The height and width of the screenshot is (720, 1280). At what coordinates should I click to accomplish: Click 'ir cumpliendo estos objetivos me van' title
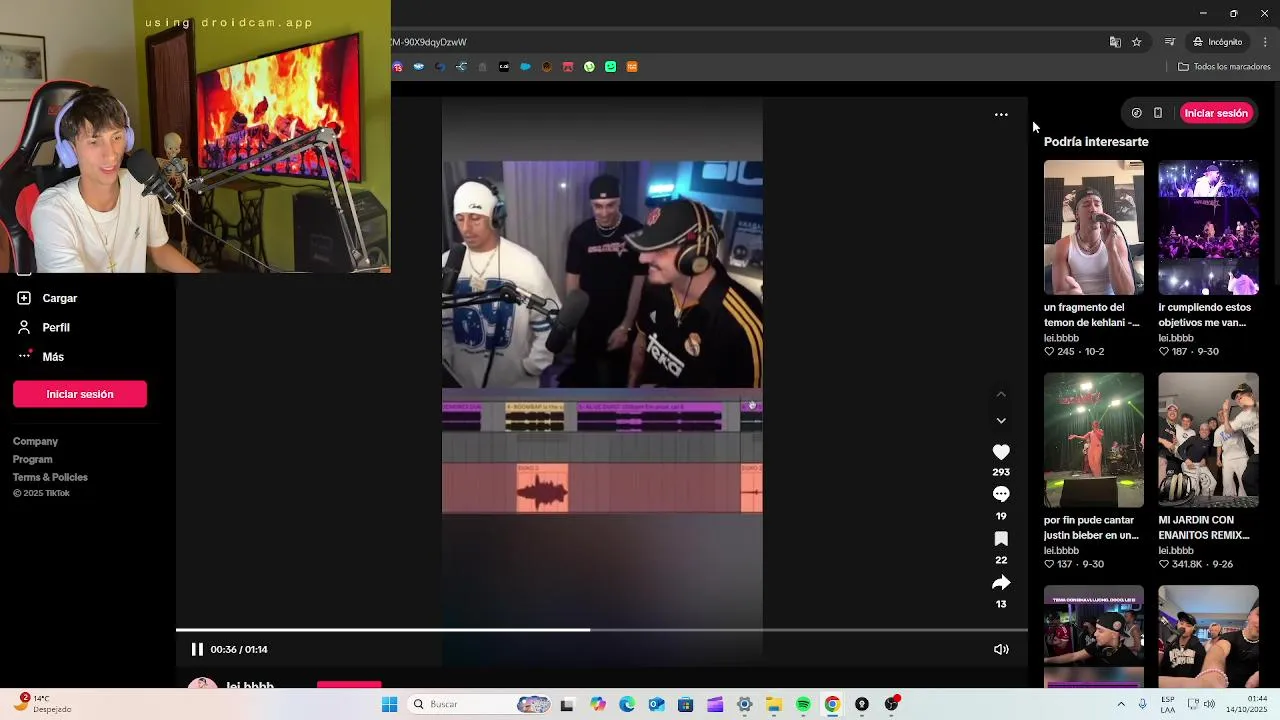(1205, 315)
